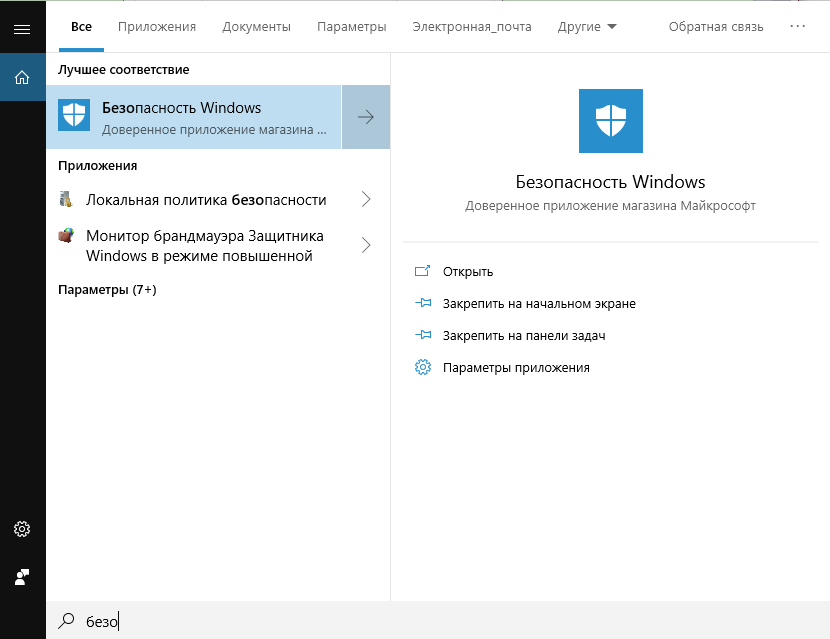The width and height of the screenshot is (830, 639).
Task: Expand the best match arrow button
Action: click(x=366, y=117)
